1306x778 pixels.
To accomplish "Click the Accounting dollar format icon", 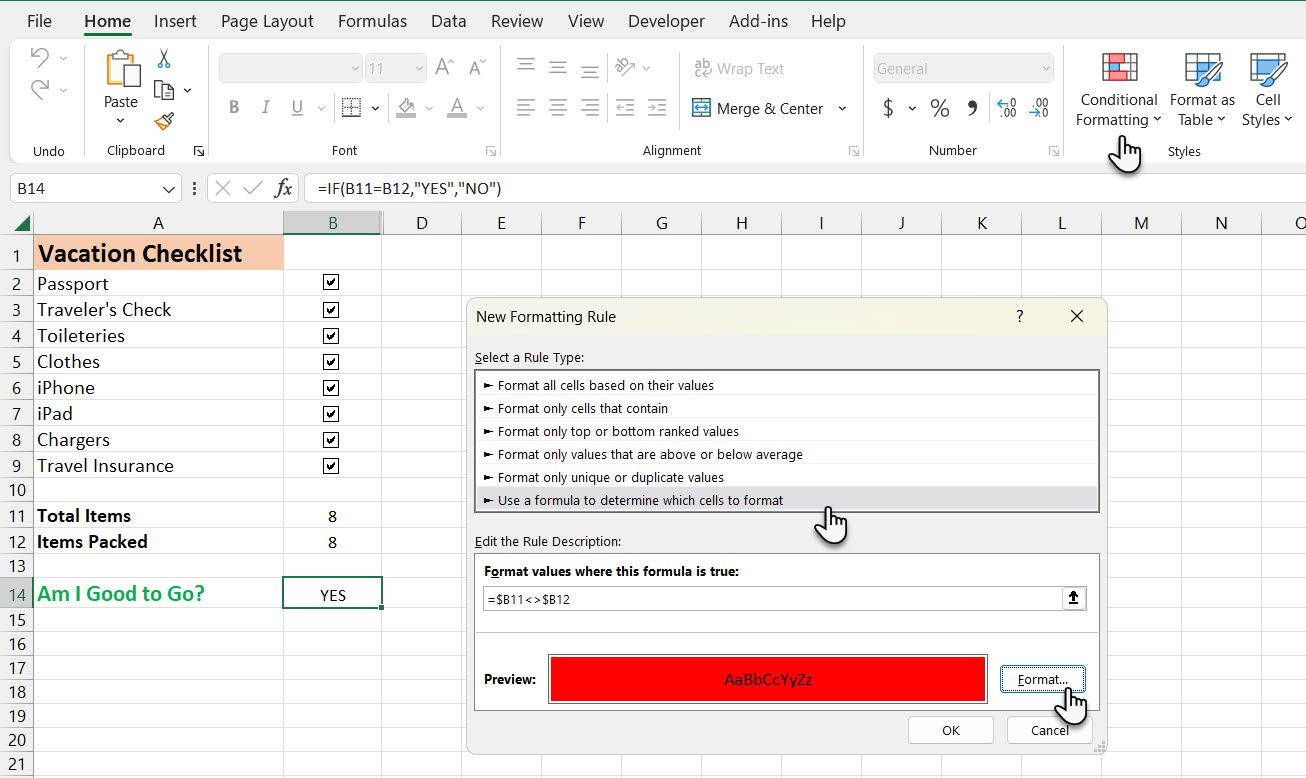I will coord(888,108).
